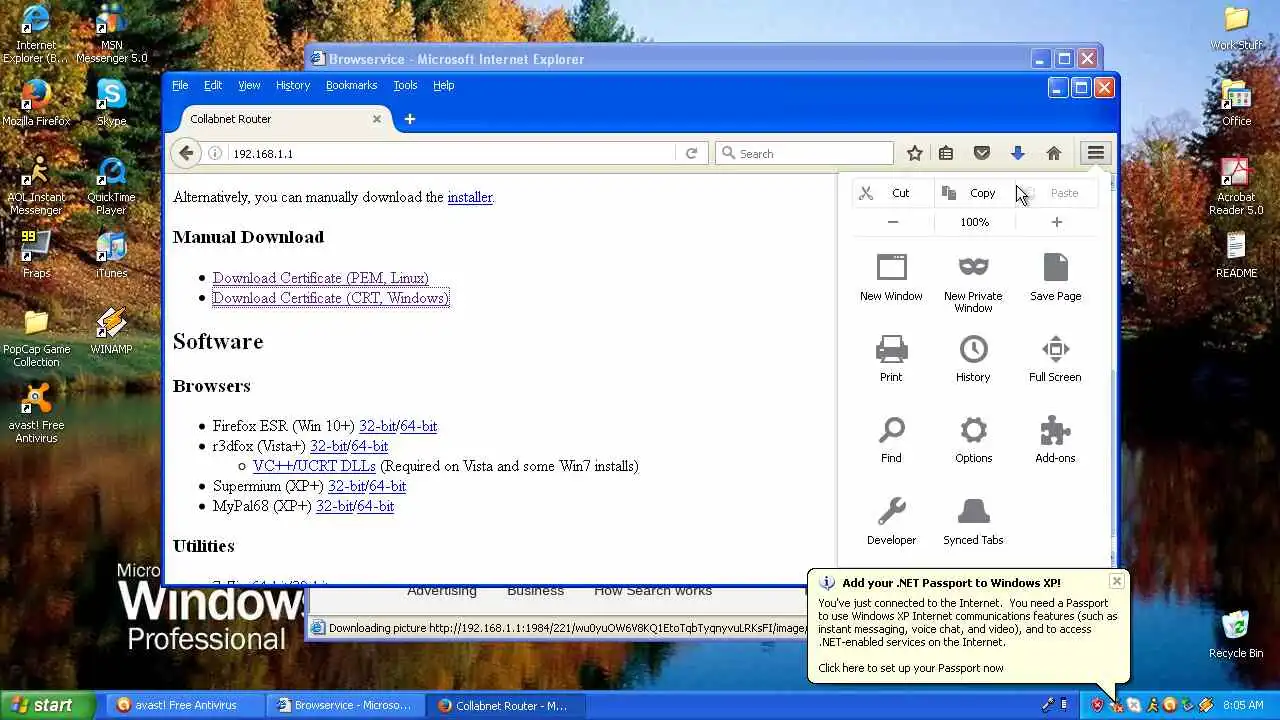This screenshot has height=720, width=1280.
Task: Download MyPal68 32-bit
Action: (334, 506)
